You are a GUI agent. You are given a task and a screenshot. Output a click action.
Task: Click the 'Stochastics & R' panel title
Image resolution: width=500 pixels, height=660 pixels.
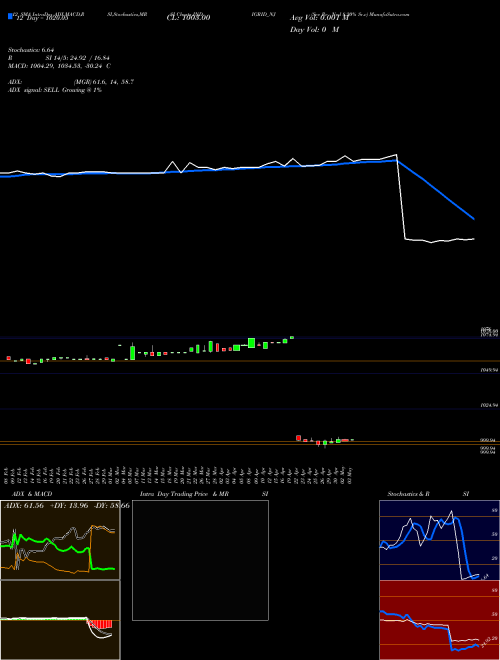click(x=408, y=494)
